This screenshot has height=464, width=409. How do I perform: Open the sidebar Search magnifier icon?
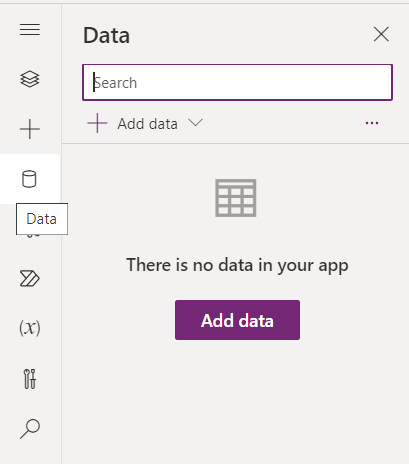point(30,429)
